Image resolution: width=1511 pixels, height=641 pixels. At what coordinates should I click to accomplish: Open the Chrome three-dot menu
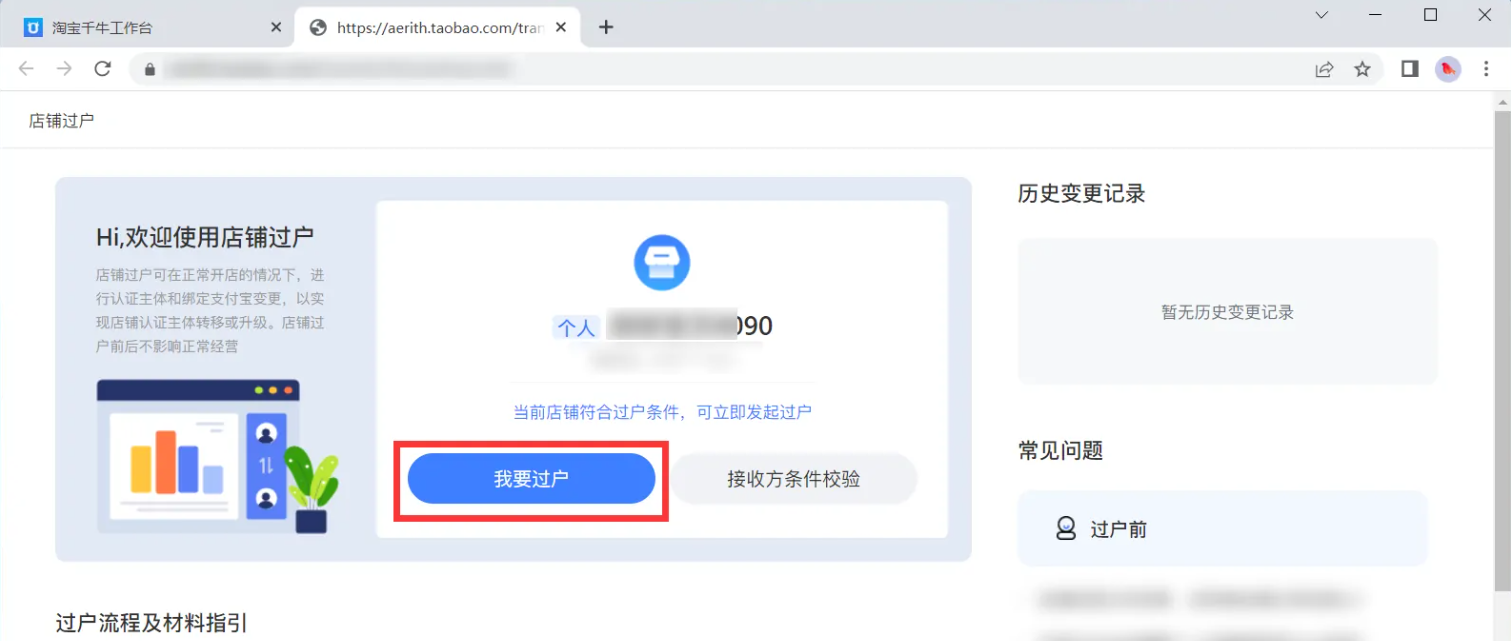pyautogui.click(x=1487, y=68)
